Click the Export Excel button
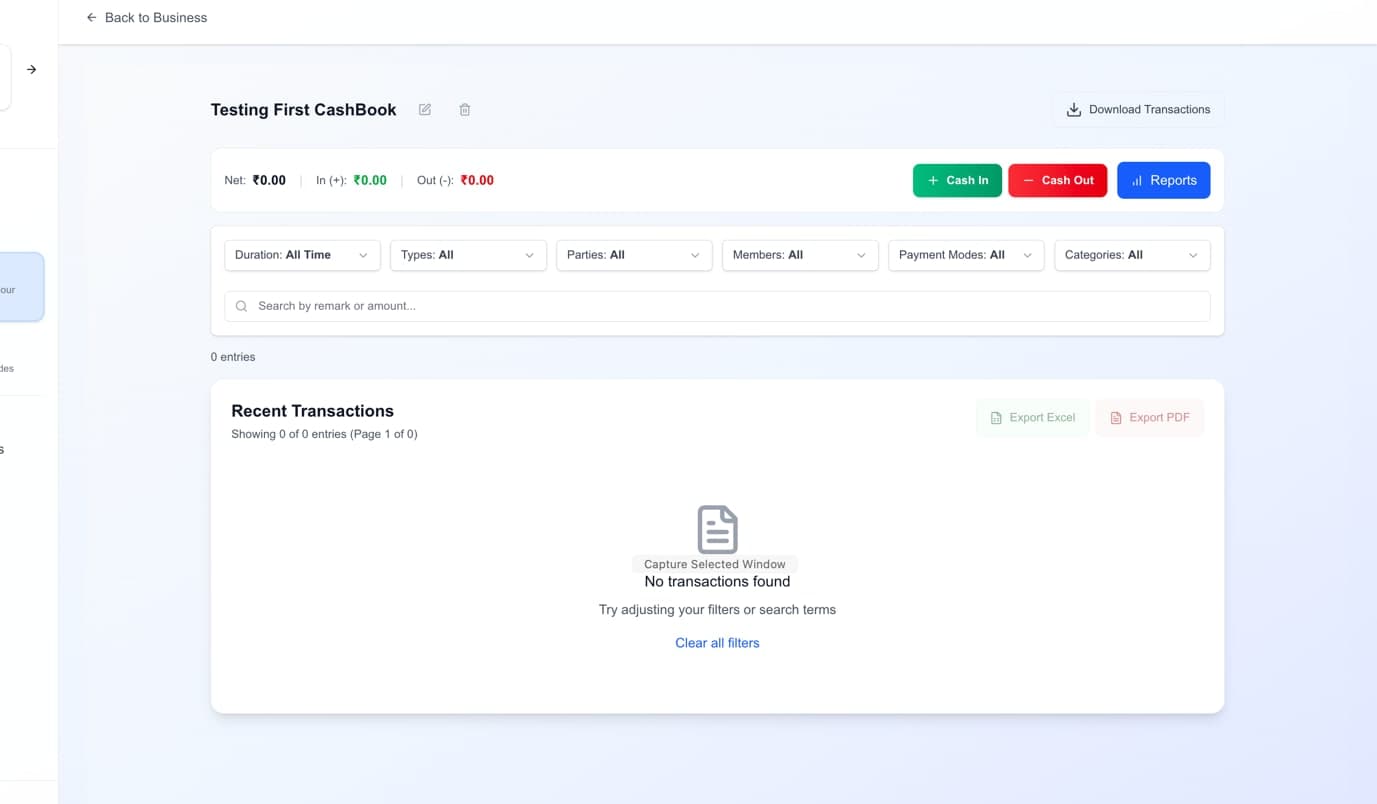The height and width of the screenshot is (804, 1377). (1032, 418)
